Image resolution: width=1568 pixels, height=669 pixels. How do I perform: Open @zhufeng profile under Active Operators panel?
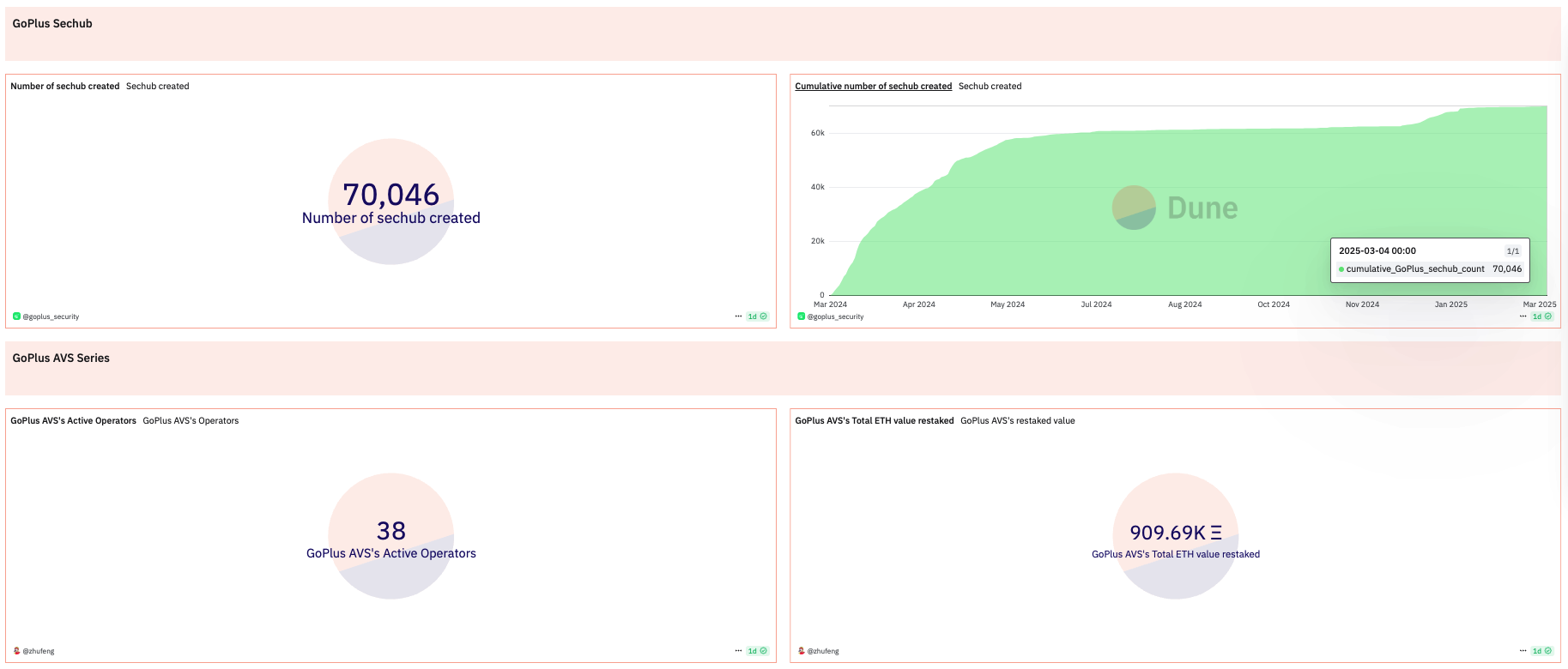tap(39, 651)
